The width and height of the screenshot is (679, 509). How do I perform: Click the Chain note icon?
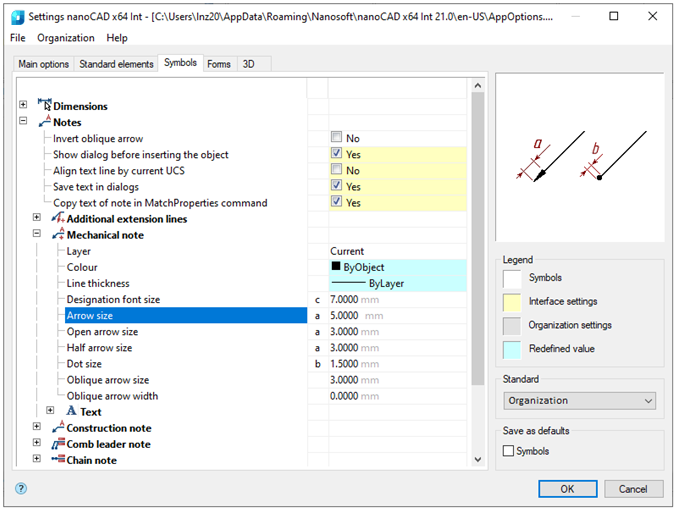click(x=57, y=460)
